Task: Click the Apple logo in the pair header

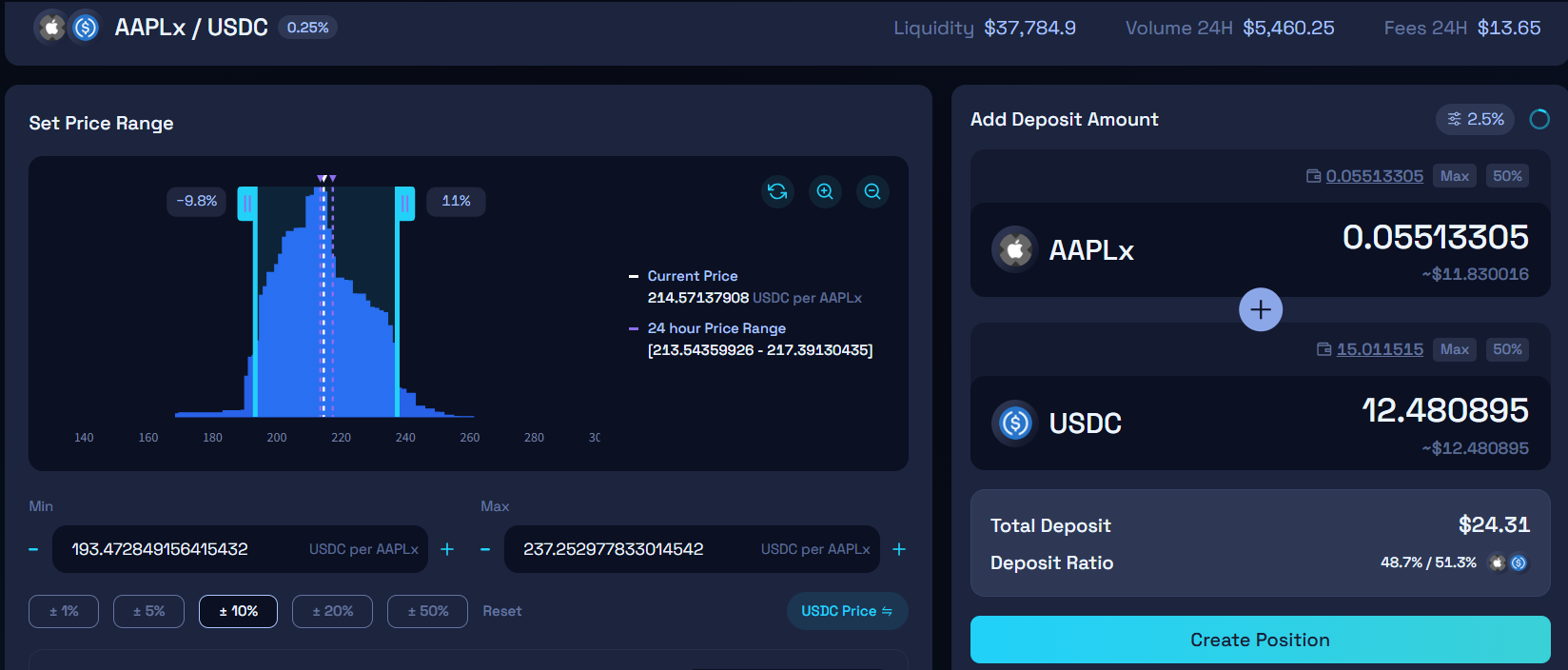Action: pos(51,28)
